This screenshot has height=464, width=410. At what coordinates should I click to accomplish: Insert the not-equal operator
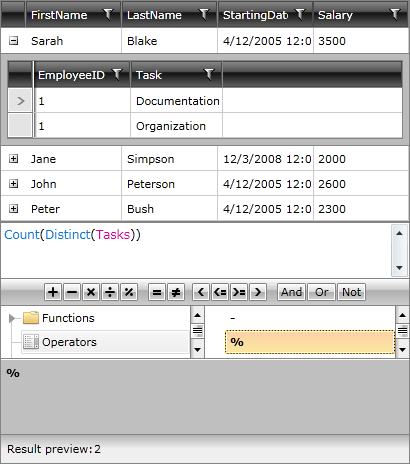pos(176,292)
